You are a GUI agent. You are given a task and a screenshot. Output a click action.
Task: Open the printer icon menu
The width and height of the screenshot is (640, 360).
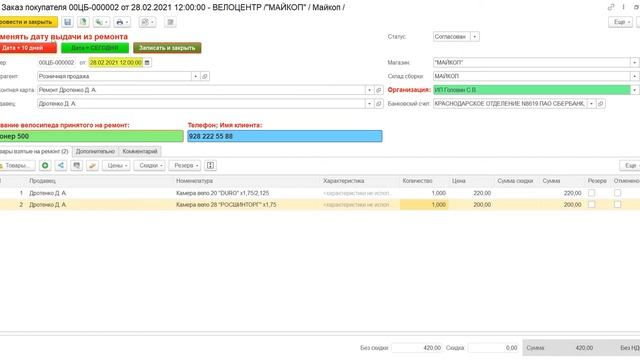point(122,22)
